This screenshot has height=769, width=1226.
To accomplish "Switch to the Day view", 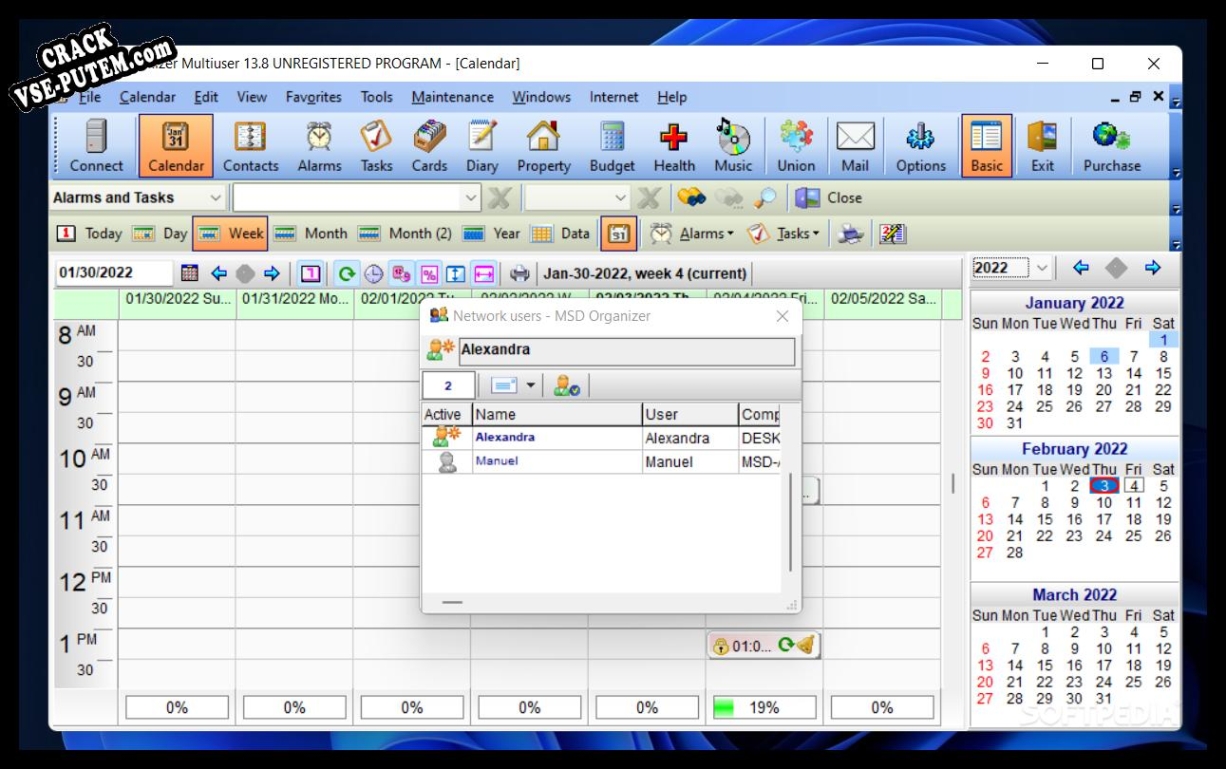I will click(x=161, y=234).
